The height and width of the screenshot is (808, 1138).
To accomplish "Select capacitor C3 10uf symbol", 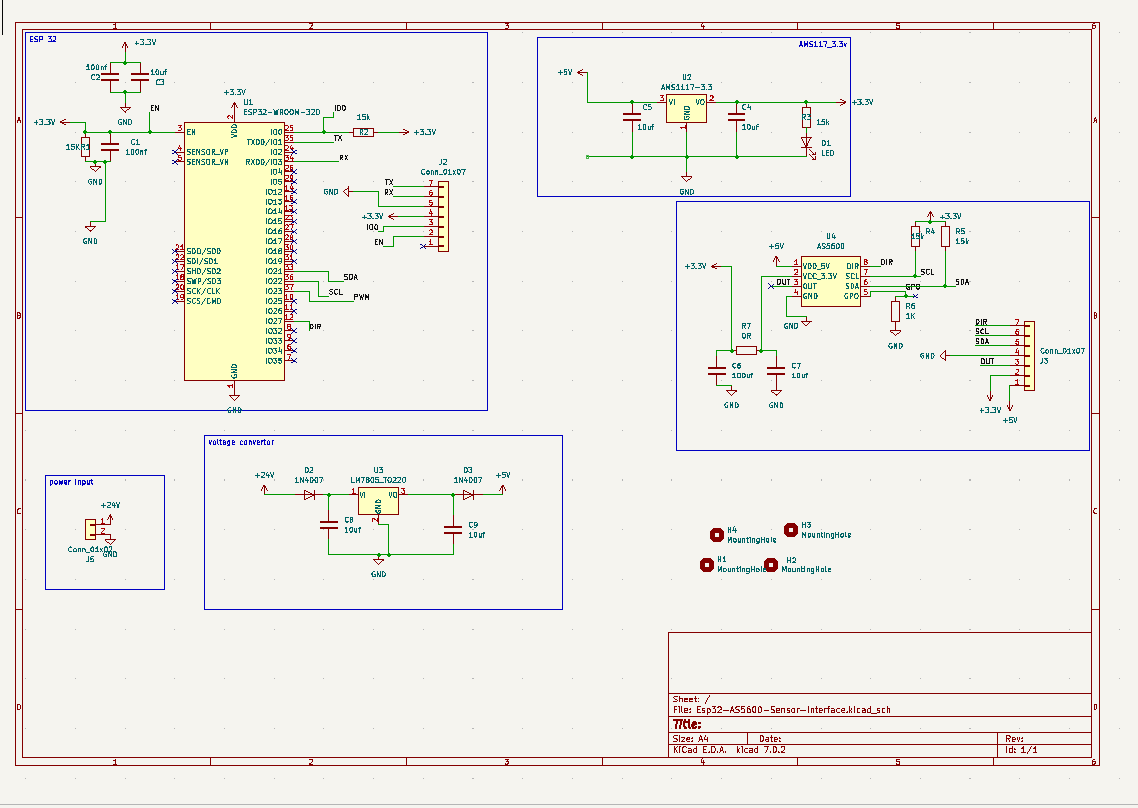I will click(139, 76).
